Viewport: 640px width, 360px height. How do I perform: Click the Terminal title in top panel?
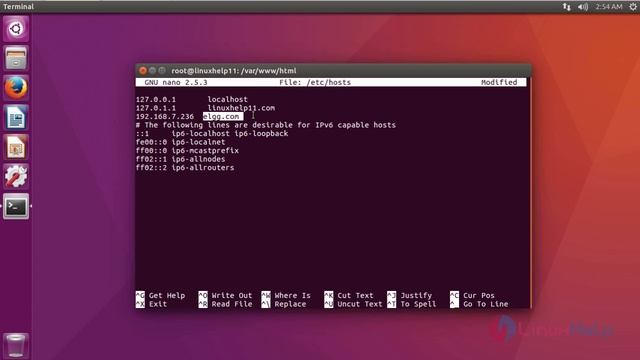(18, 7)
